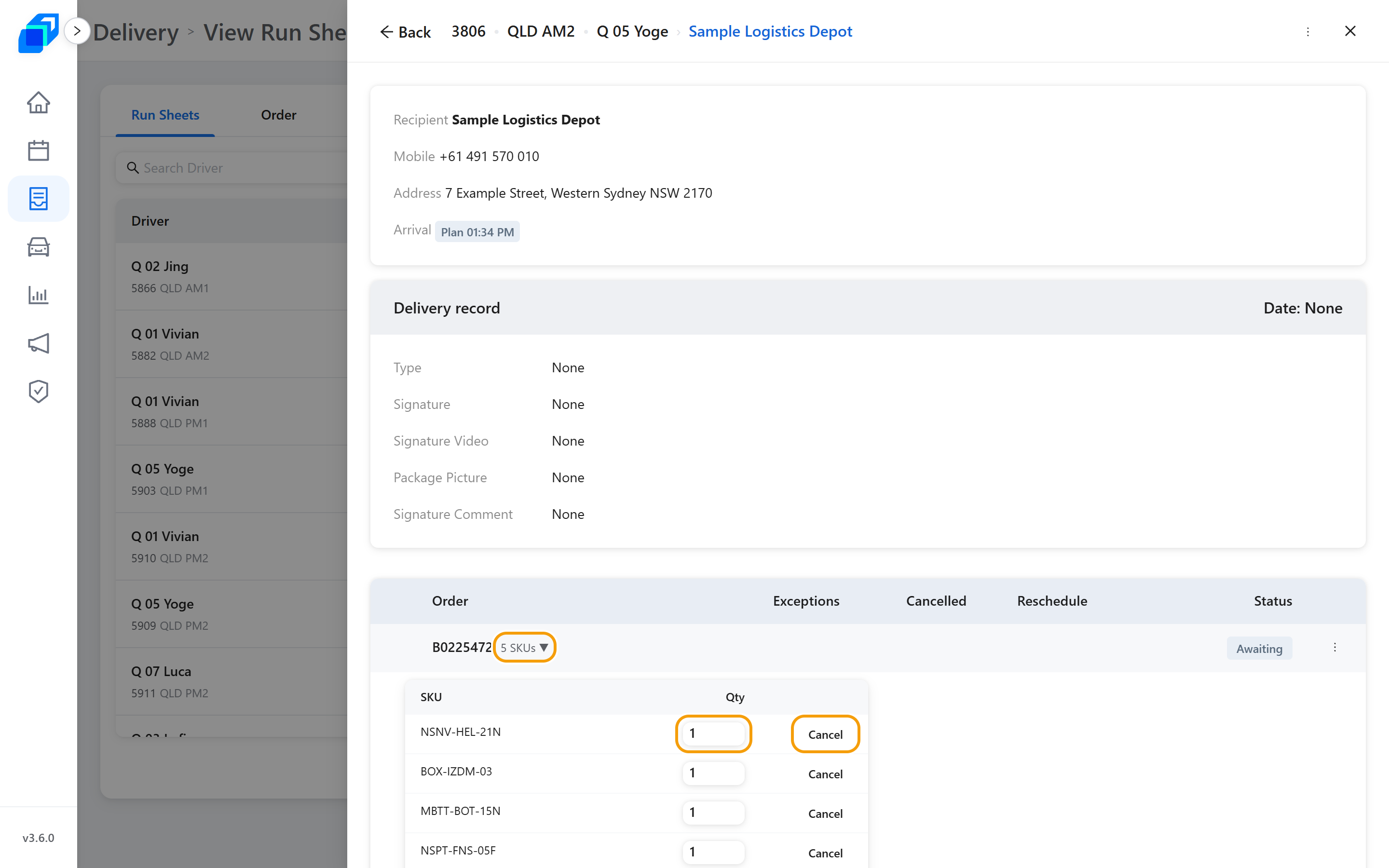Expand the 5 SKUs dropdown
This screenshot has height=868, width=1389.
click(x=525, y=648)
